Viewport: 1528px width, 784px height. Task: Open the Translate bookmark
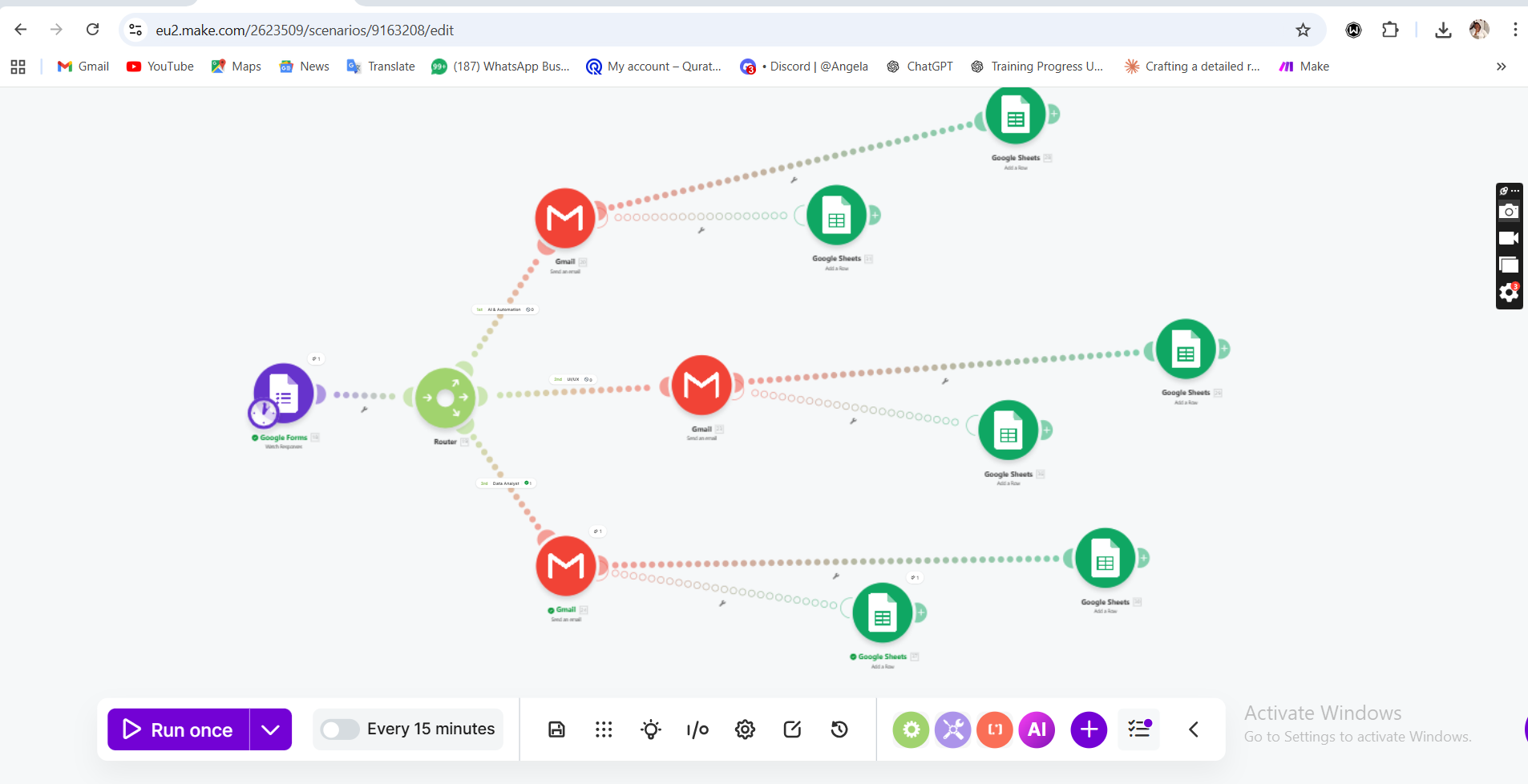coord(381,67)
